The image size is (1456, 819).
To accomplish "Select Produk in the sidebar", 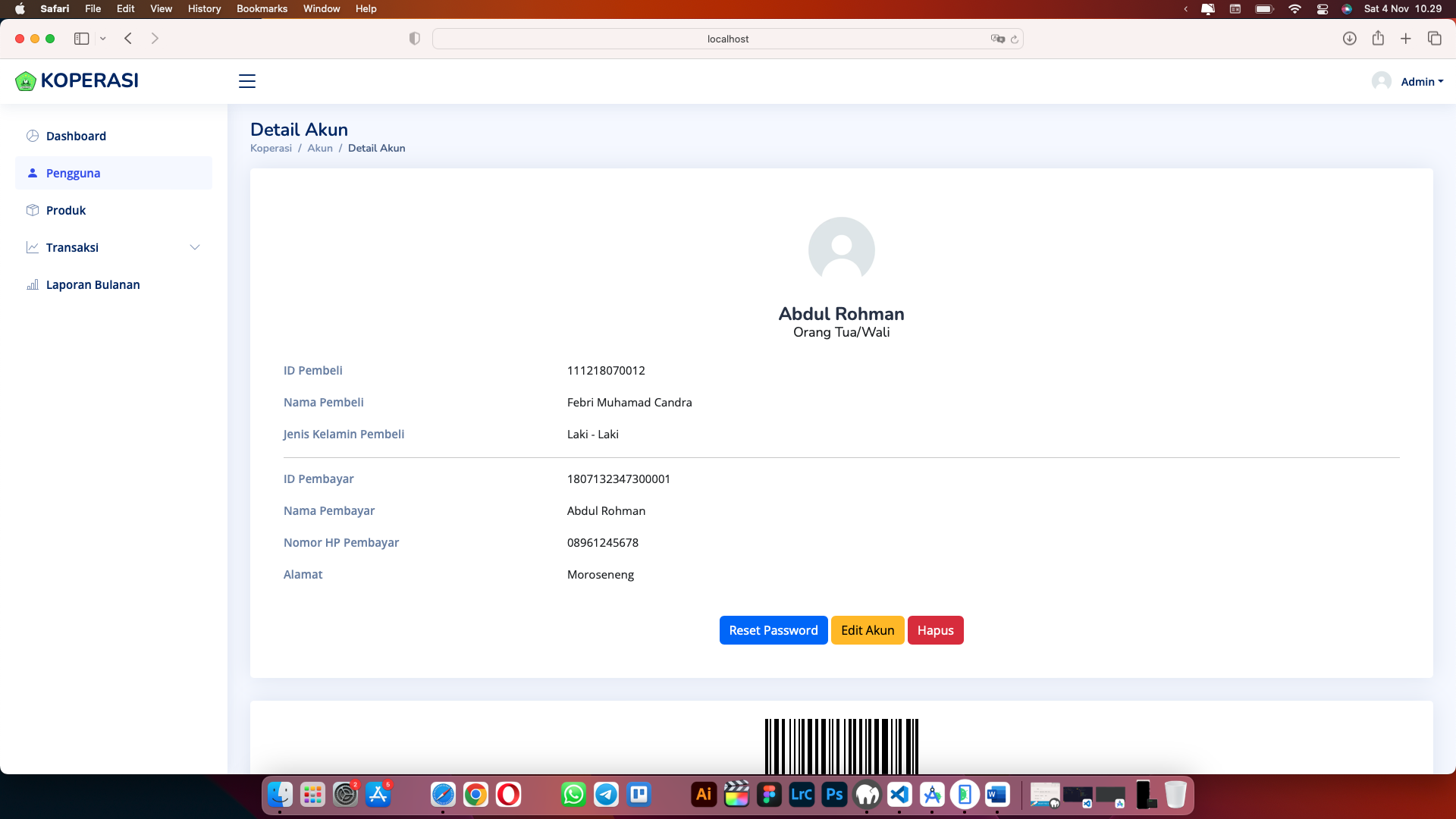I will point(66,211).
